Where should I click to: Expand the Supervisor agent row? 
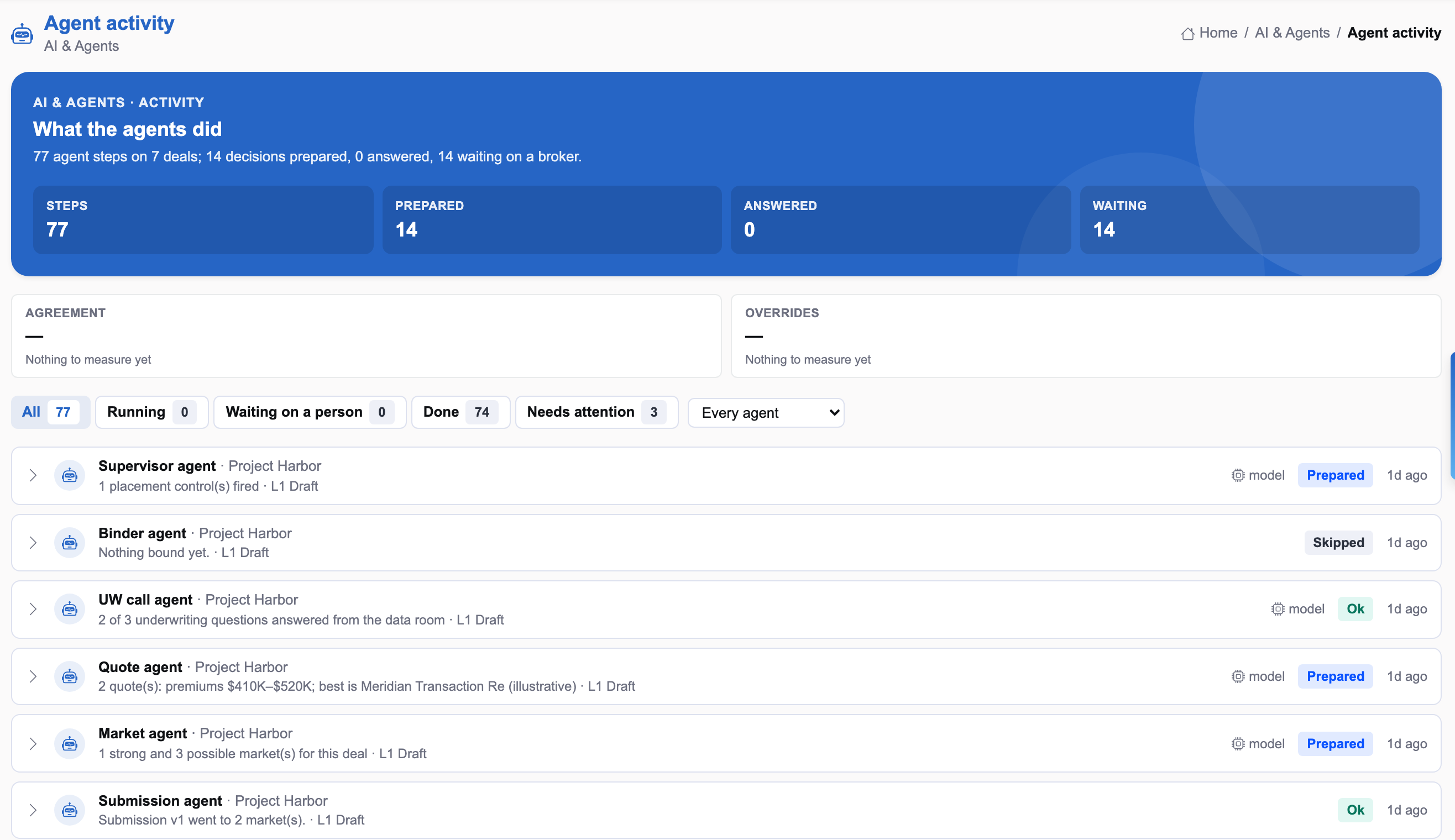coord(33,475)
